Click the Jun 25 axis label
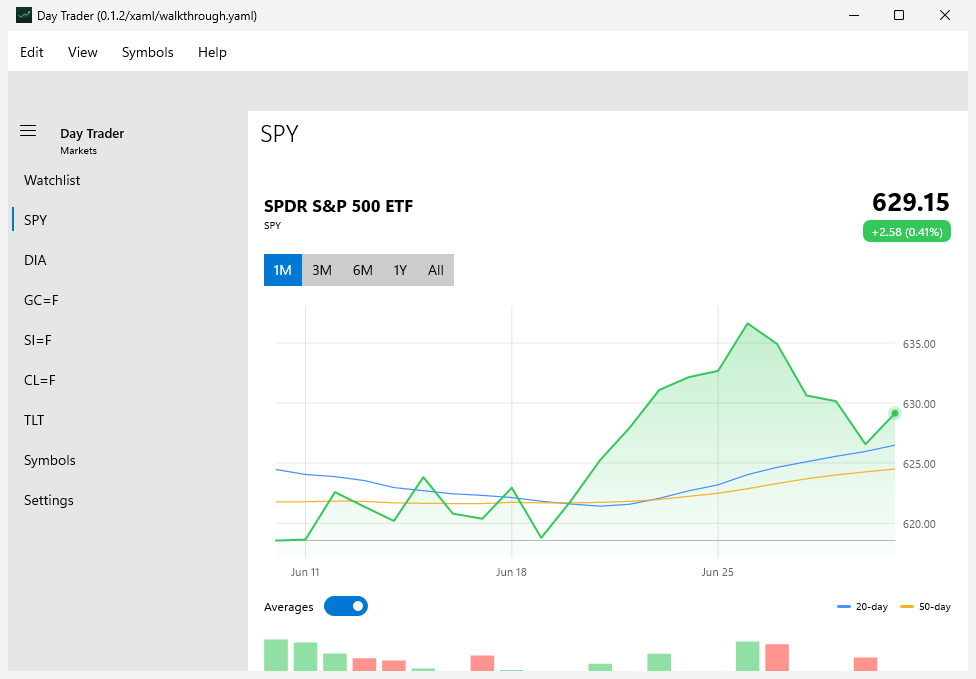This screenshot has height=679, width=976. [x=718, y=572]
